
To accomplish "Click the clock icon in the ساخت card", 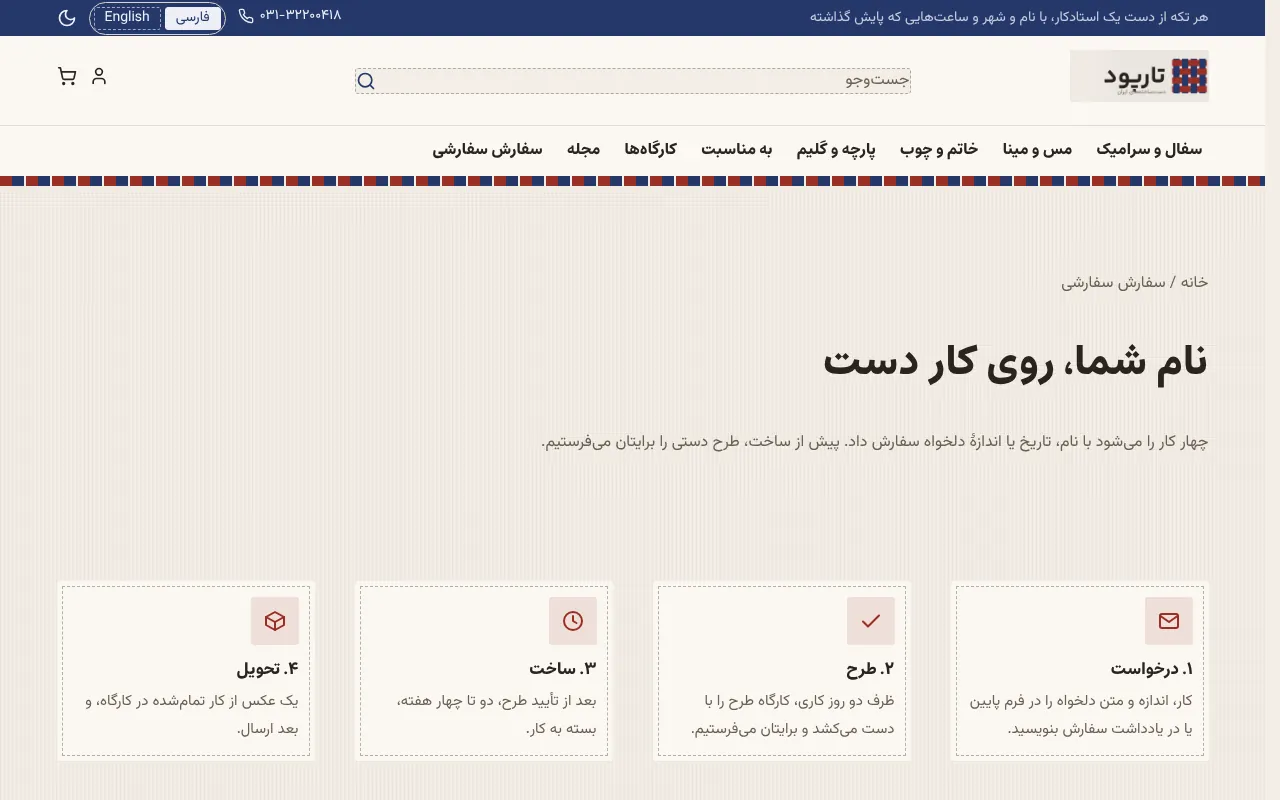I will coord(573,621).
